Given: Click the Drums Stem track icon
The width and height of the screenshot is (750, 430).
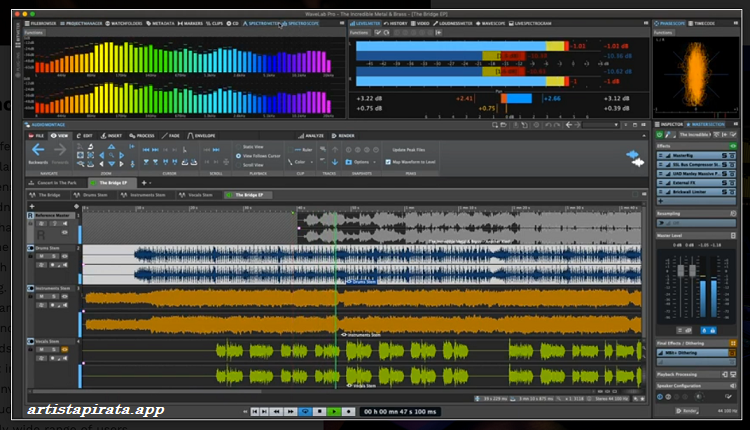Looking at the screenshot, I should pyautogui.click(x=30, y=248).
